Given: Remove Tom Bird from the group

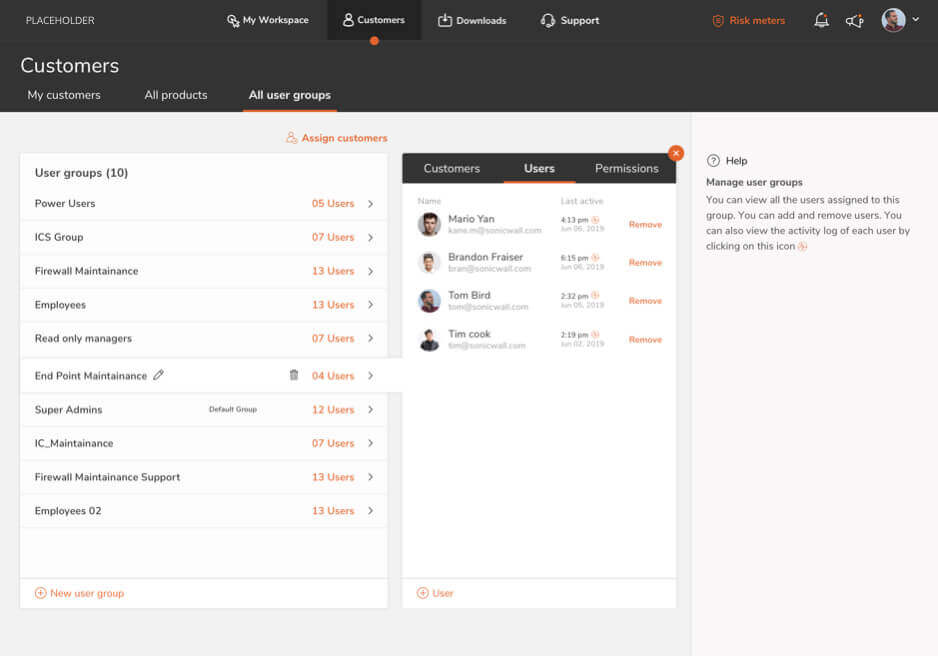Looking at the screenshot, I should (644, 301).
